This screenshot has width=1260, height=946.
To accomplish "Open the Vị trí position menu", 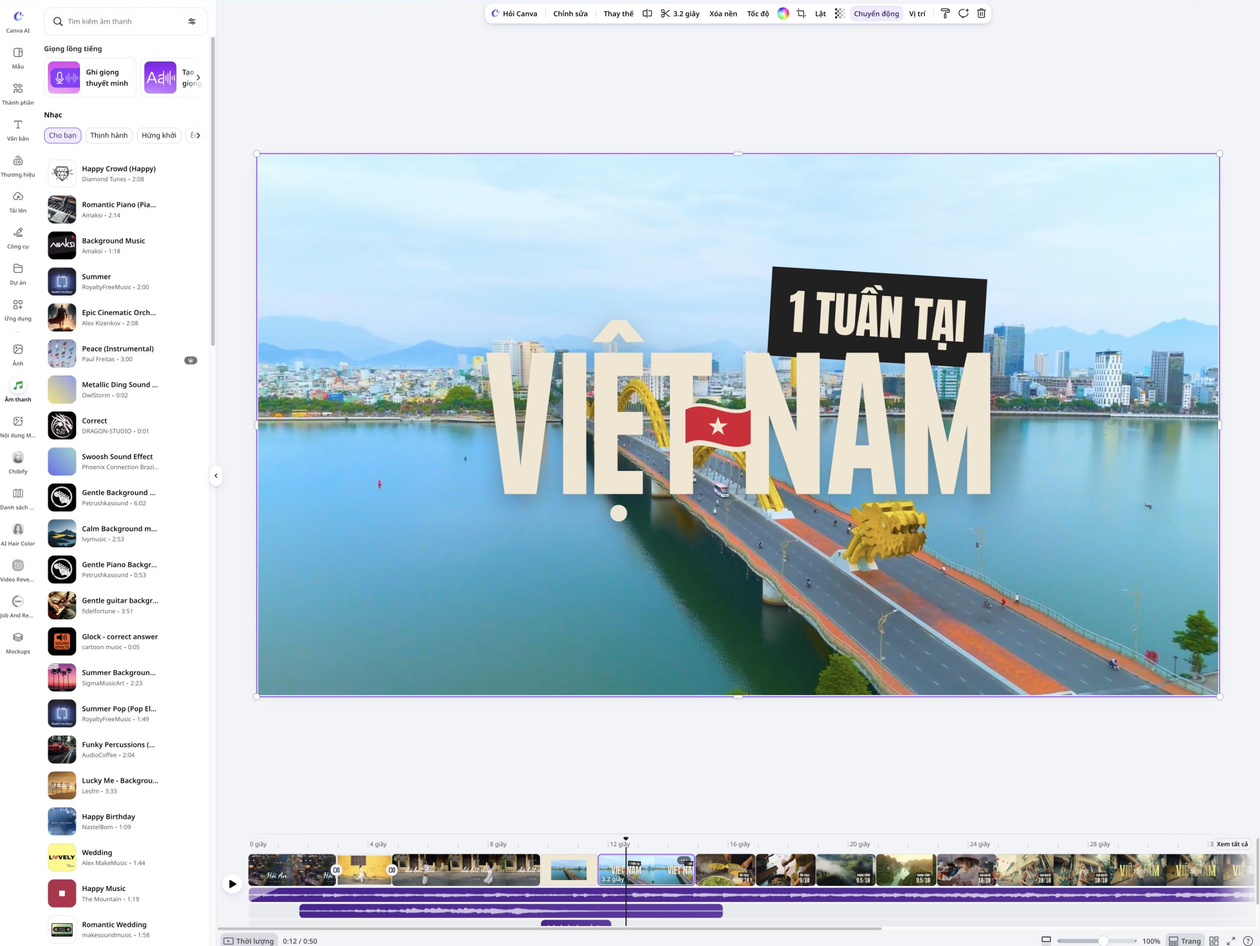I will [x=917, y=14].
